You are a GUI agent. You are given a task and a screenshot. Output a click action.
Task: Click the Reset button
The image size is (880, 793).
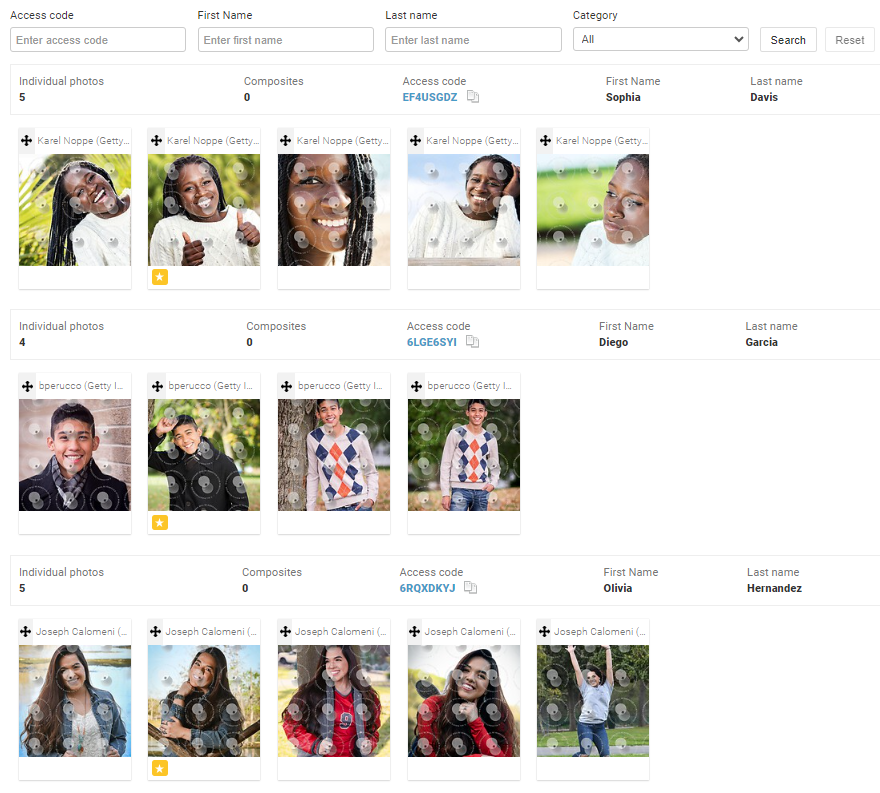click(x=849, y=40)
